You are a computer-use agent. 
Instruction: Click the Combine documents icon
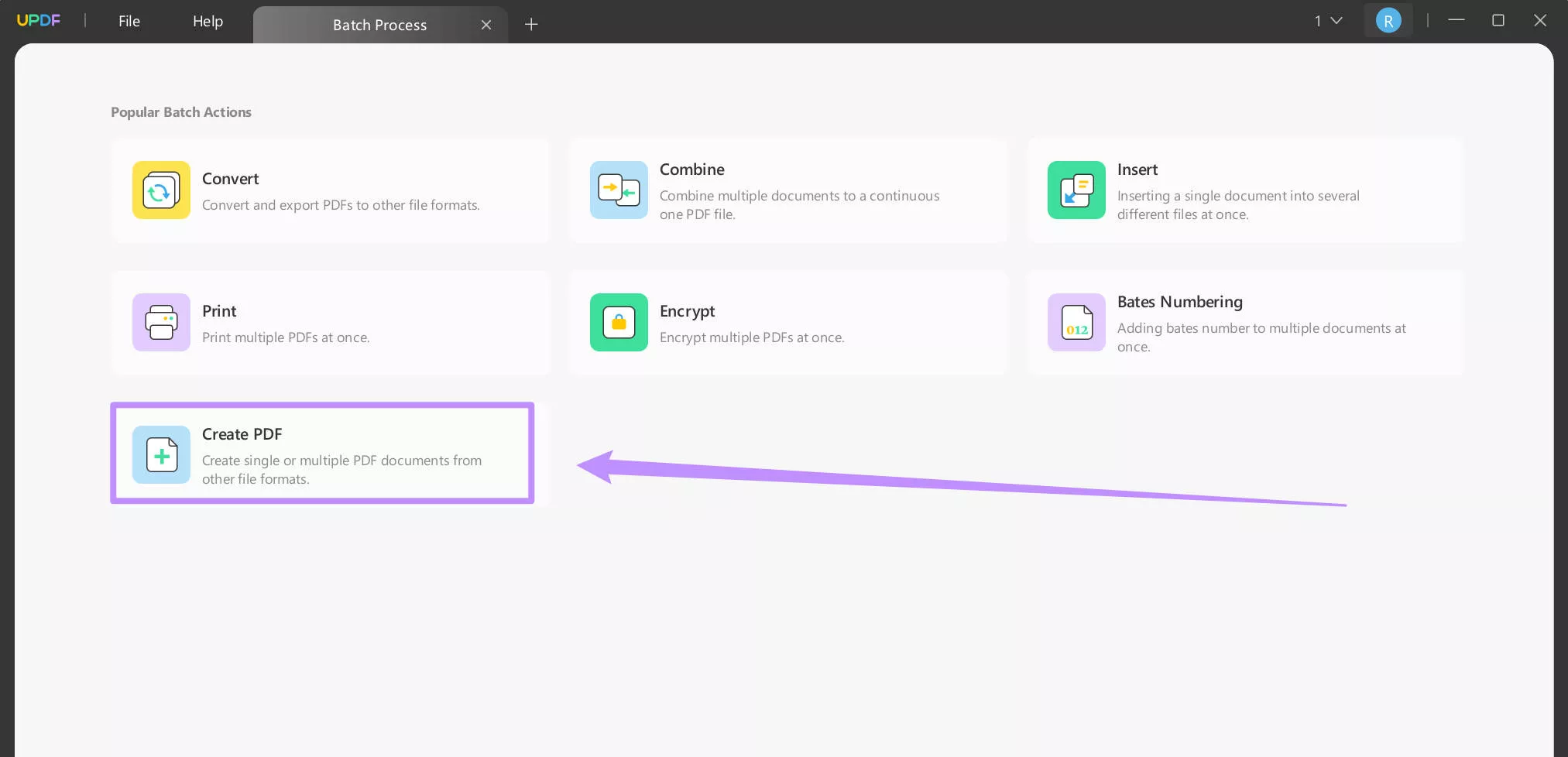coord(619,190)
